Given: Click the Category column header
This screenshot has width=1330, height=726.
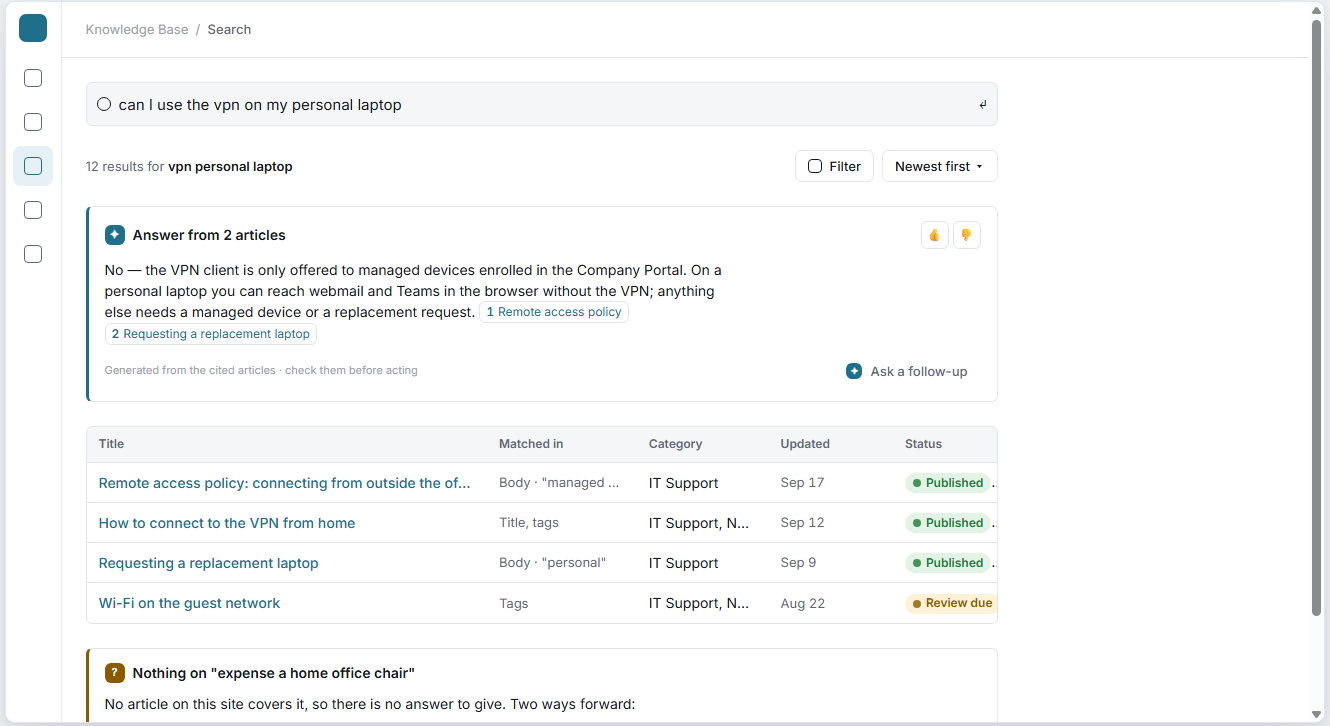Looking at the screenshot, I should point(676,444).
